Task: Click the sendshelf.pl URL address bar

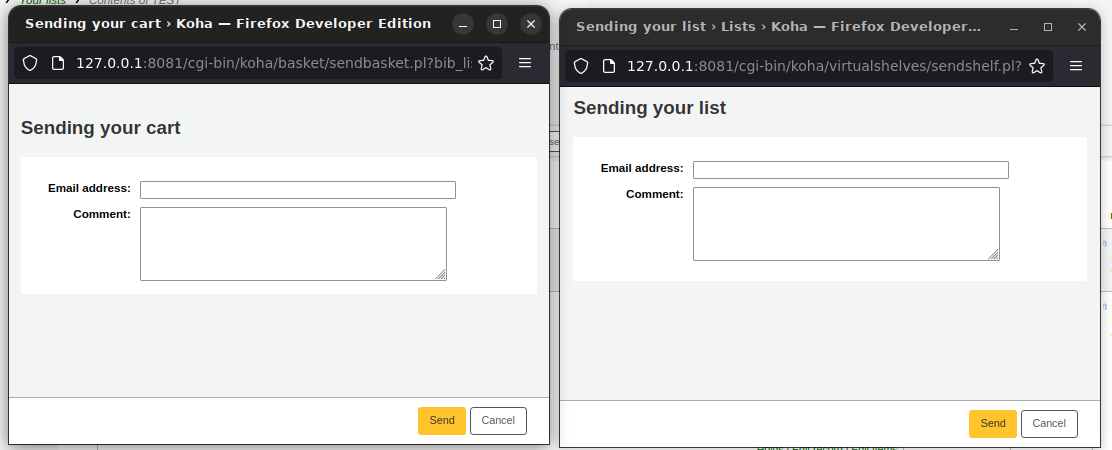Action: [820, 66]
